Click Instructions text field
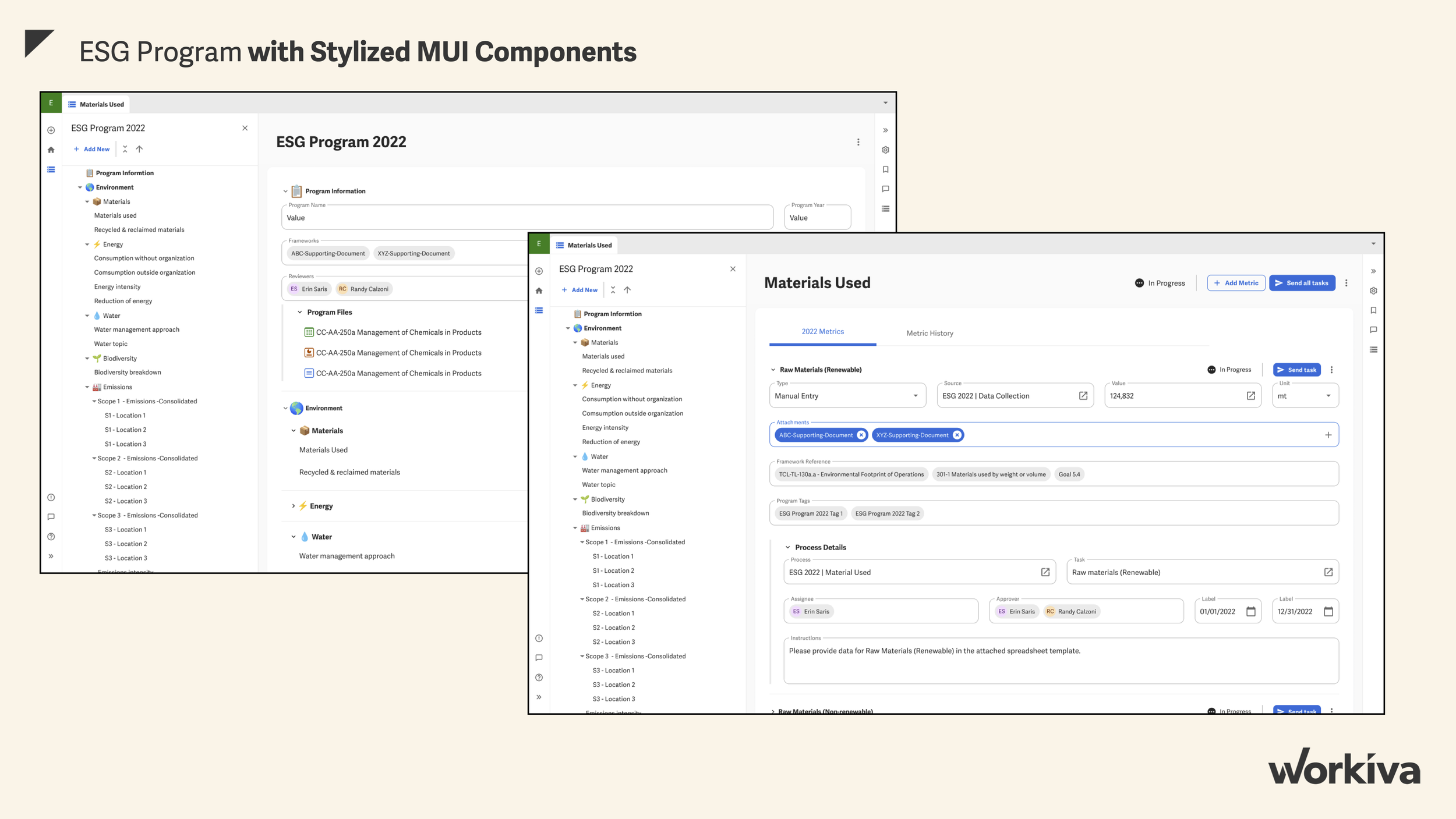The image size is (1456, 819). click(1061, 661)
